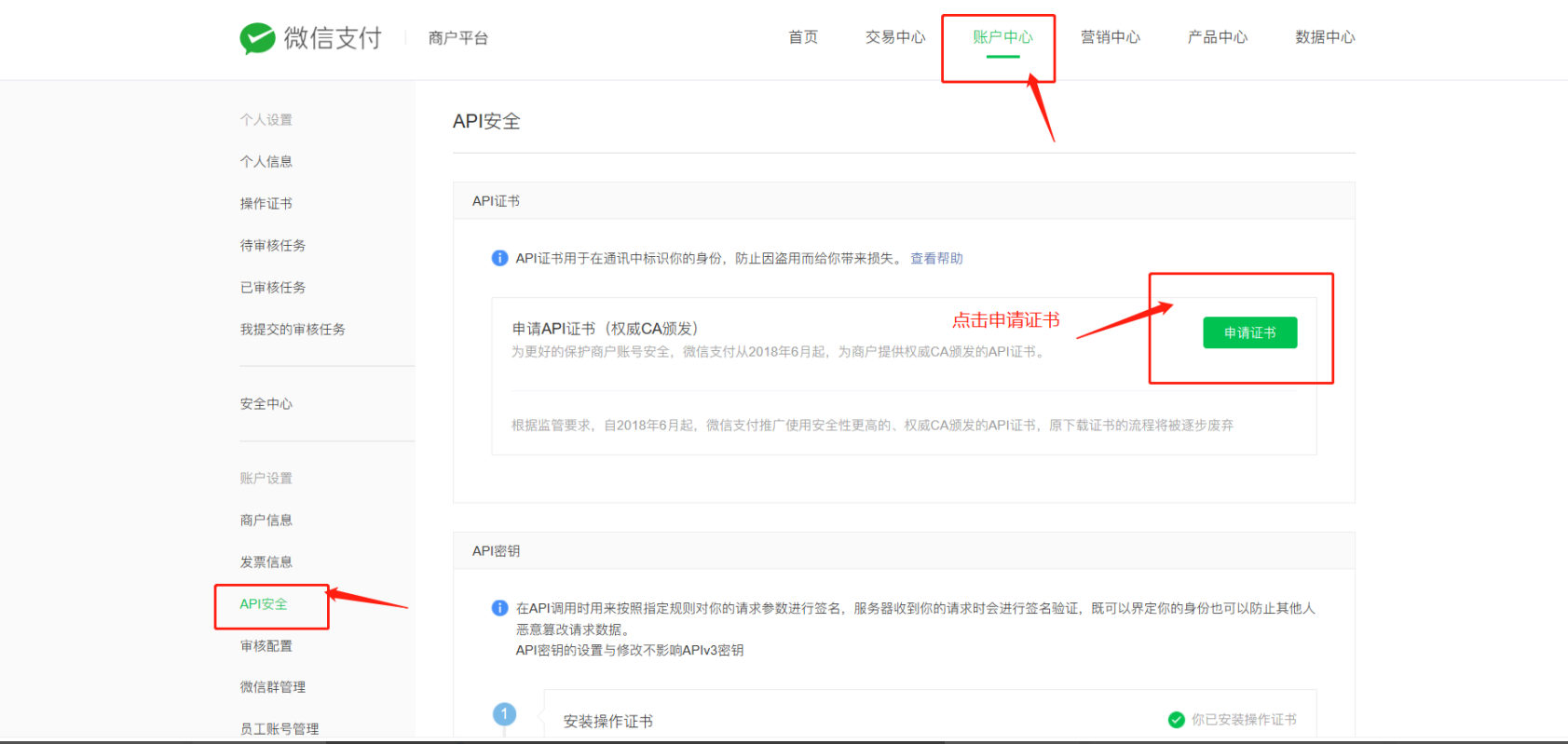Go to 安全中心 in sidebar
The height and width of the screenshot is (744, 1568).
point(266,403)
